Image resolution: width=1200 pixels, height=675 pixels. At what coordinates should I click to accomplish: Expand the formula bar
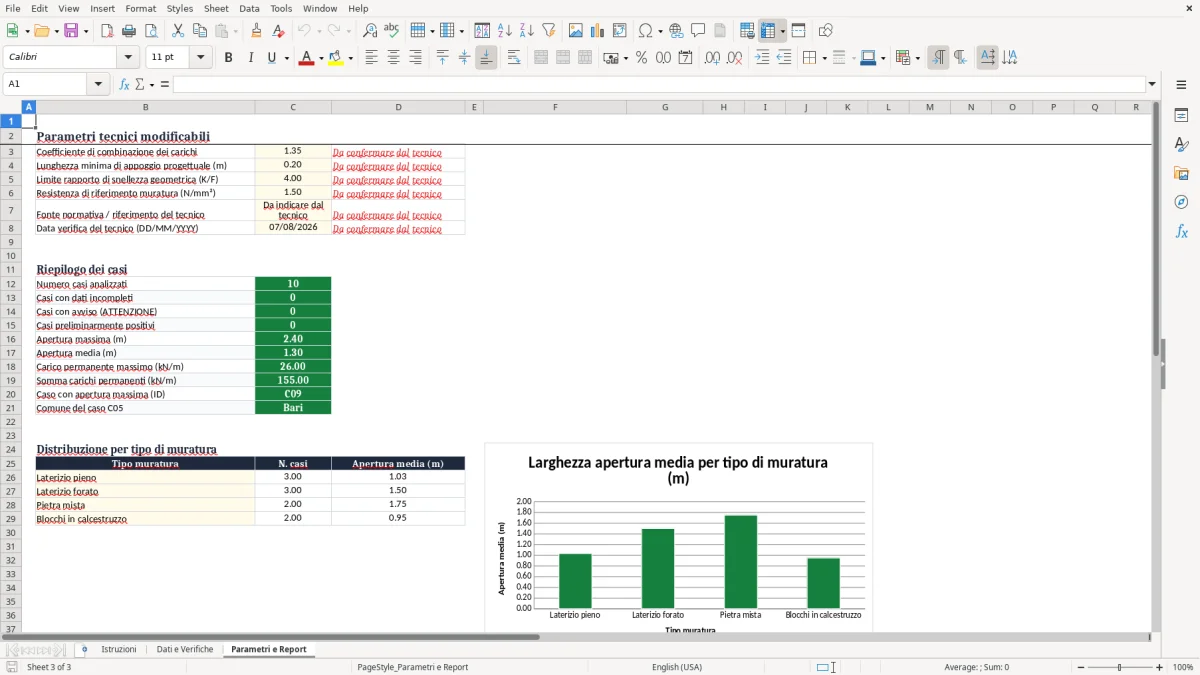(1152, 84)
